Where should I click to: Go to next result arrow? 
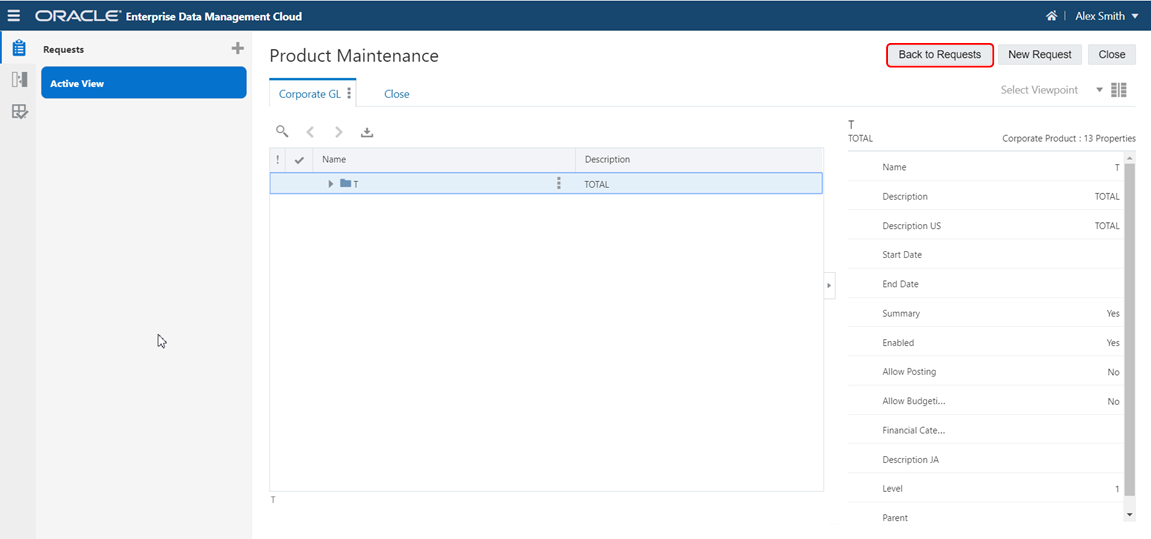pos(338,132)
